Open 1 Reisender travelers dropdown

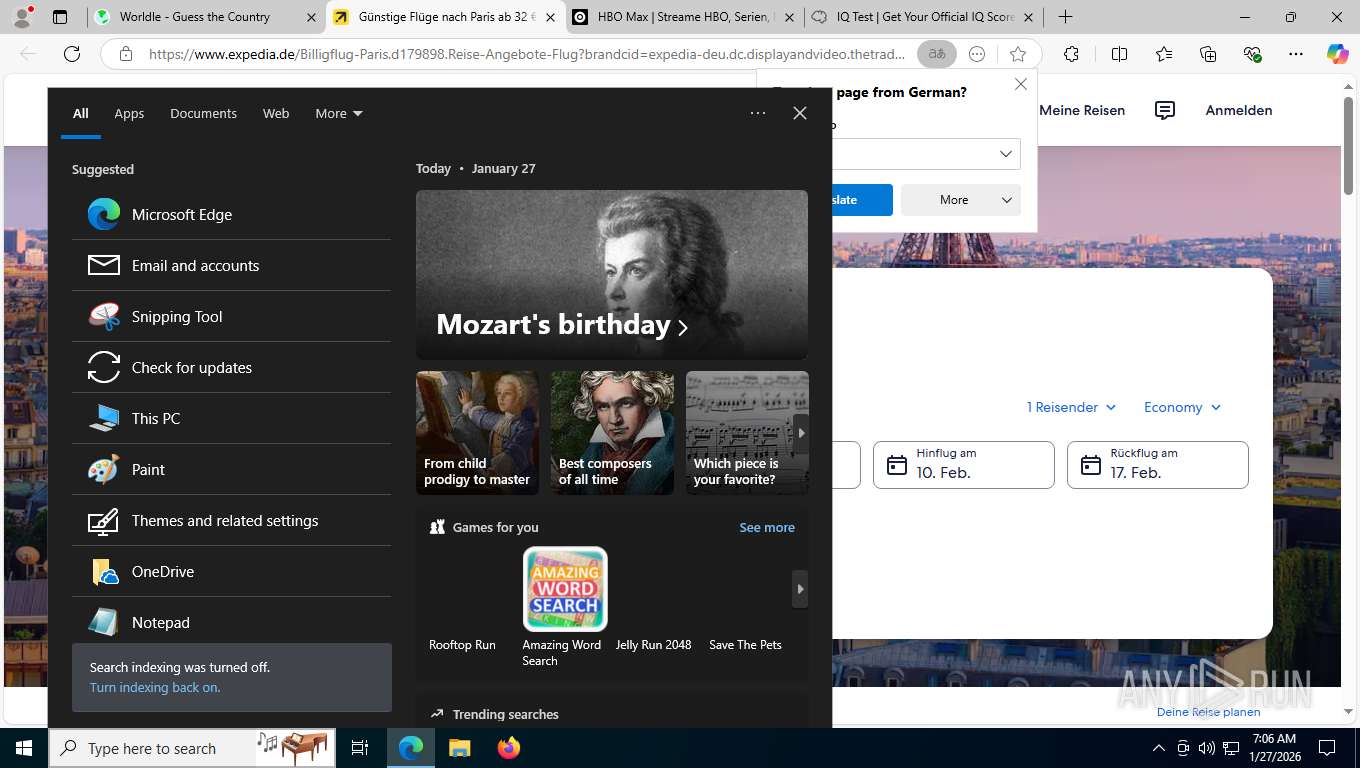pos(1071,407)
